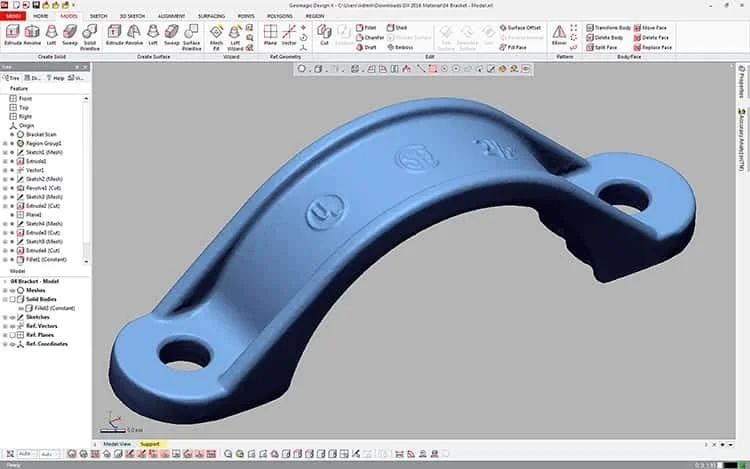The height and width of the screenshot is (469, 750).
Task: Toggle visibility of Ref. Coordinates
Action: (13, 344)
